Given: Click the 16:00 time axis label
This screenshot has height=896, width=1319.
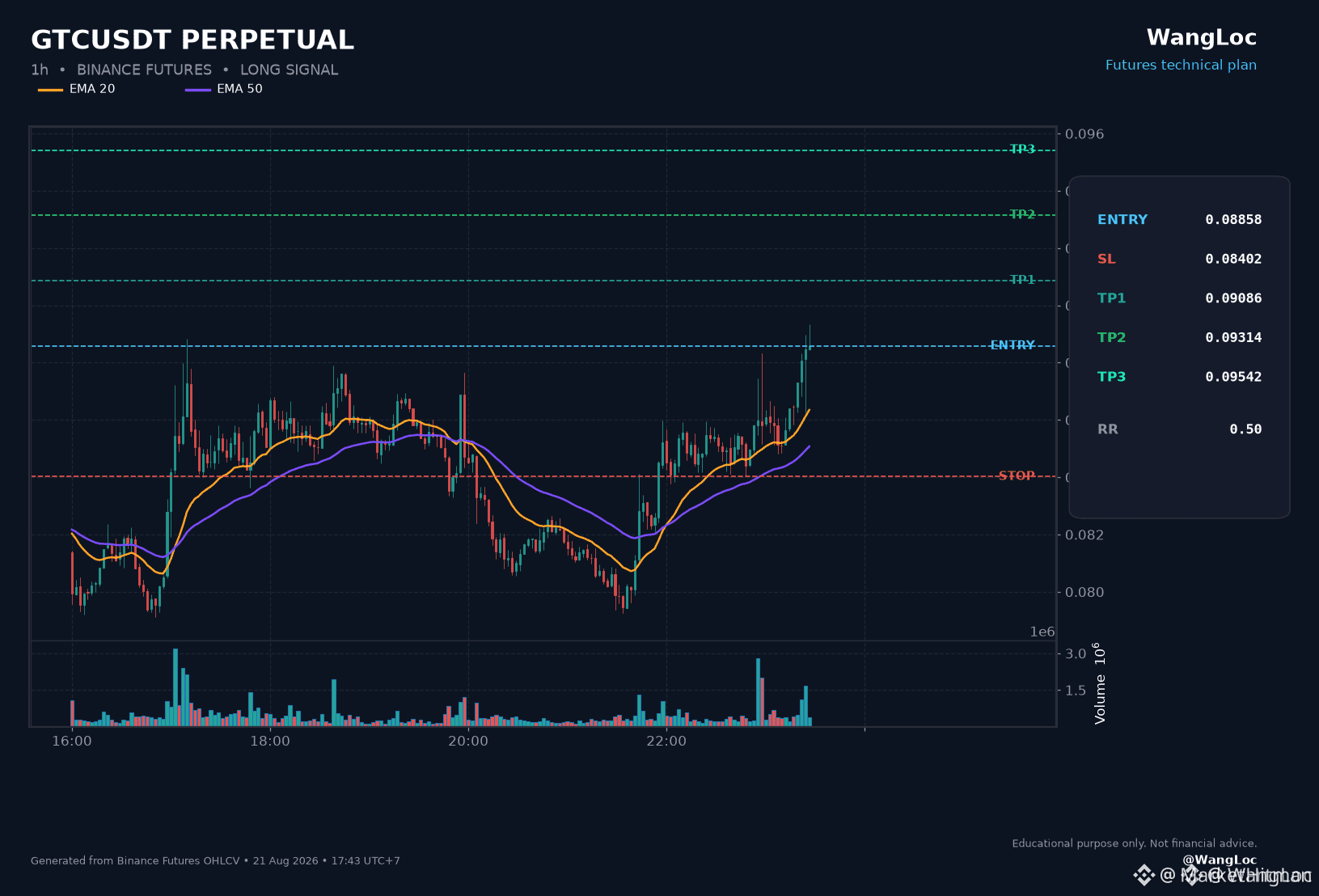Looking at the screenshot, I should [72, 742].
